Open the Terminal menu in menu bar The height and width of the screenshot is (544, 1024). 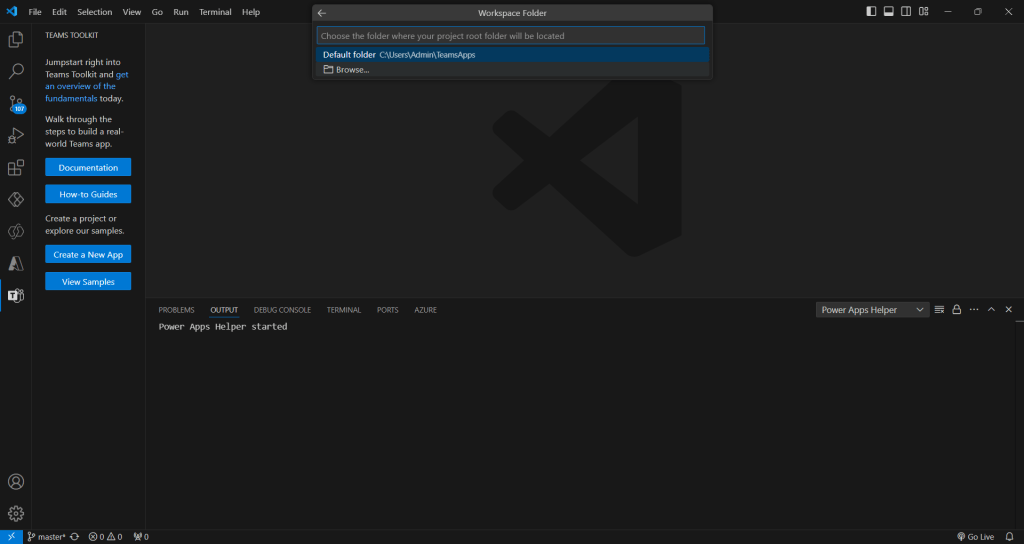[x=215, y=12]
